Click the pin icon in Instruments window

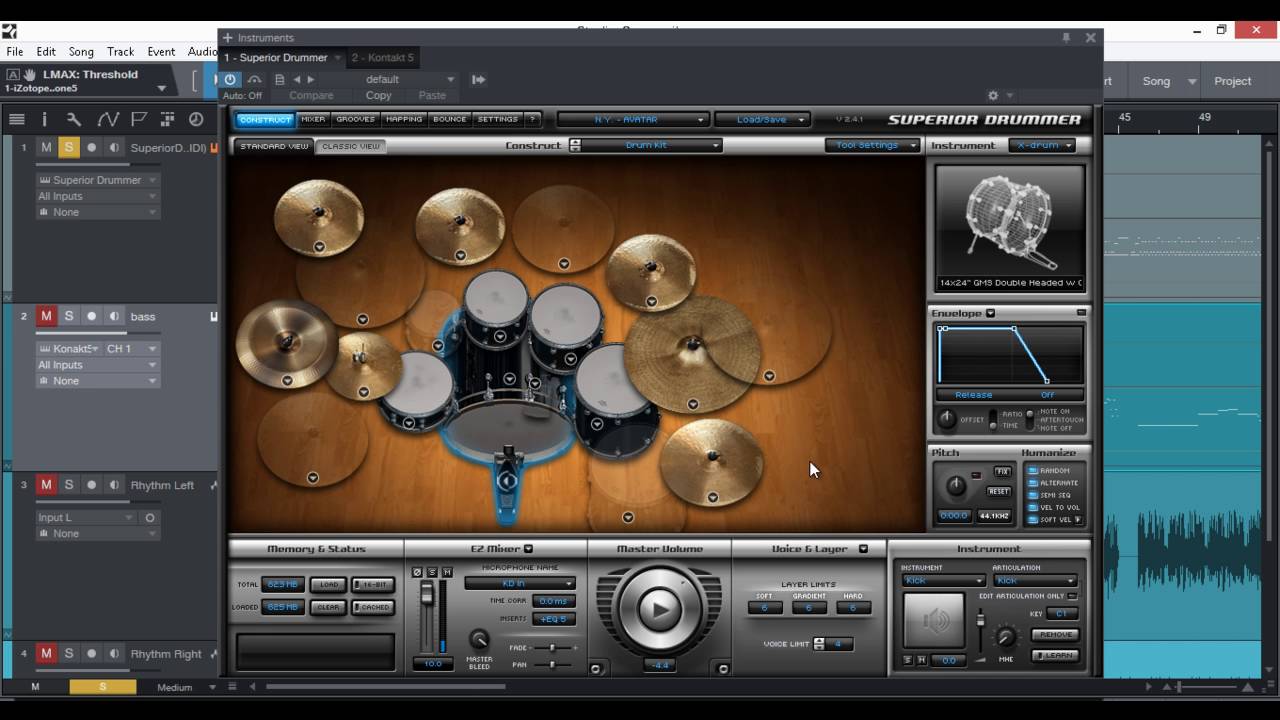(1067, 38)
